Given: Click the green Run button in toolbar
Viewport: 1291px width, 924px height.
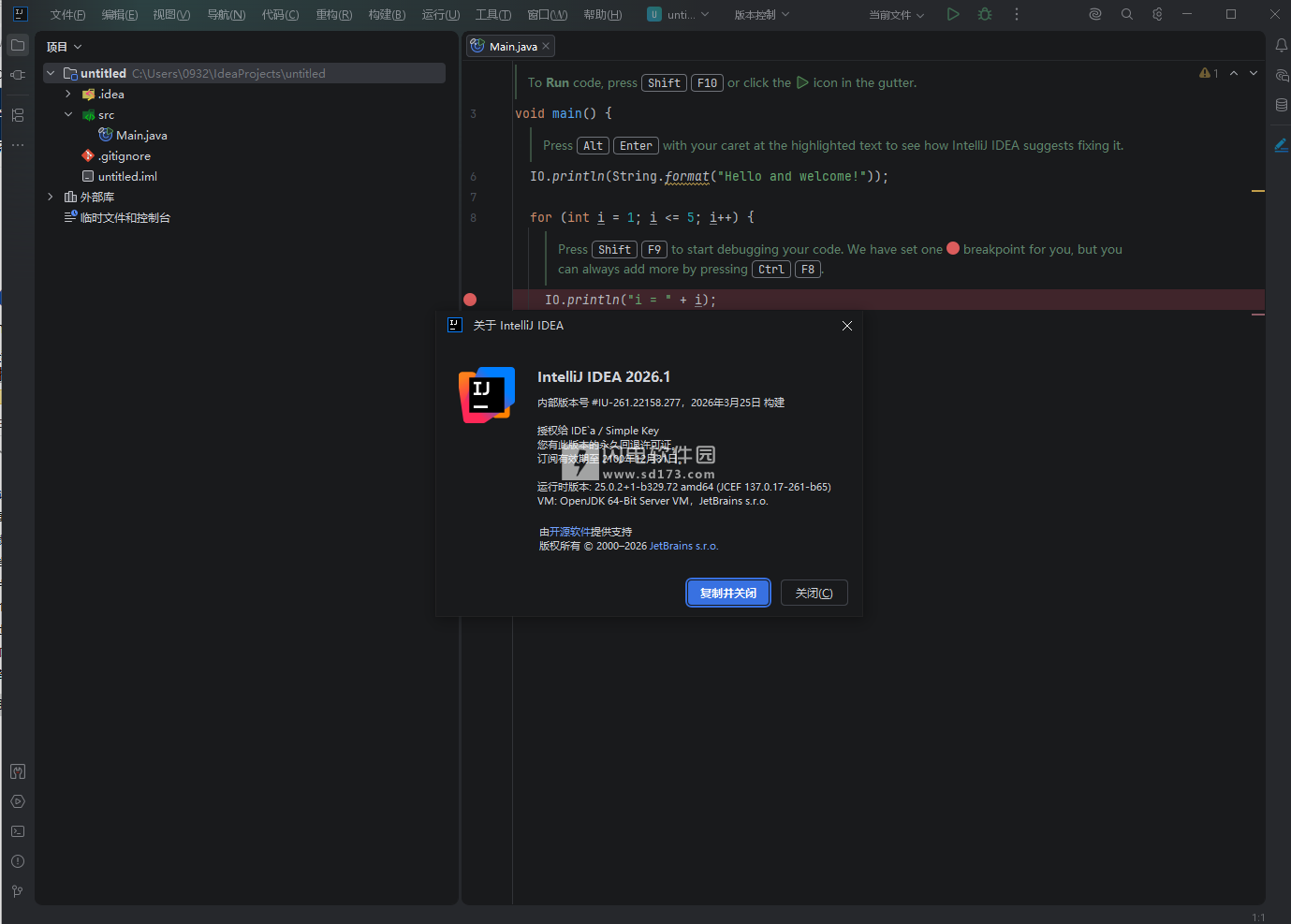Looking at the screenshot, I should 953,14.
